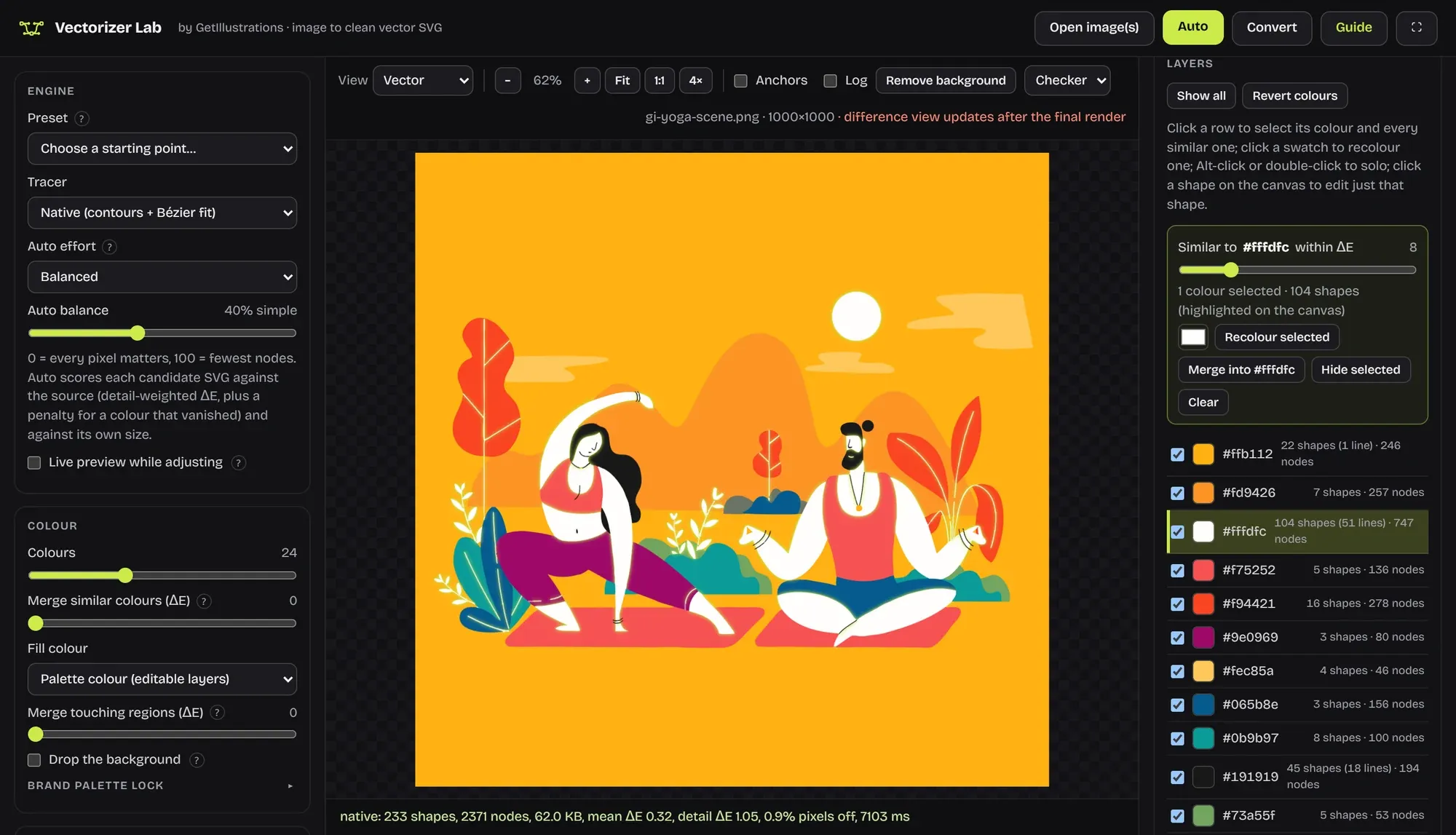Uncheck the #fd9426 layer checkbox

1177,493
